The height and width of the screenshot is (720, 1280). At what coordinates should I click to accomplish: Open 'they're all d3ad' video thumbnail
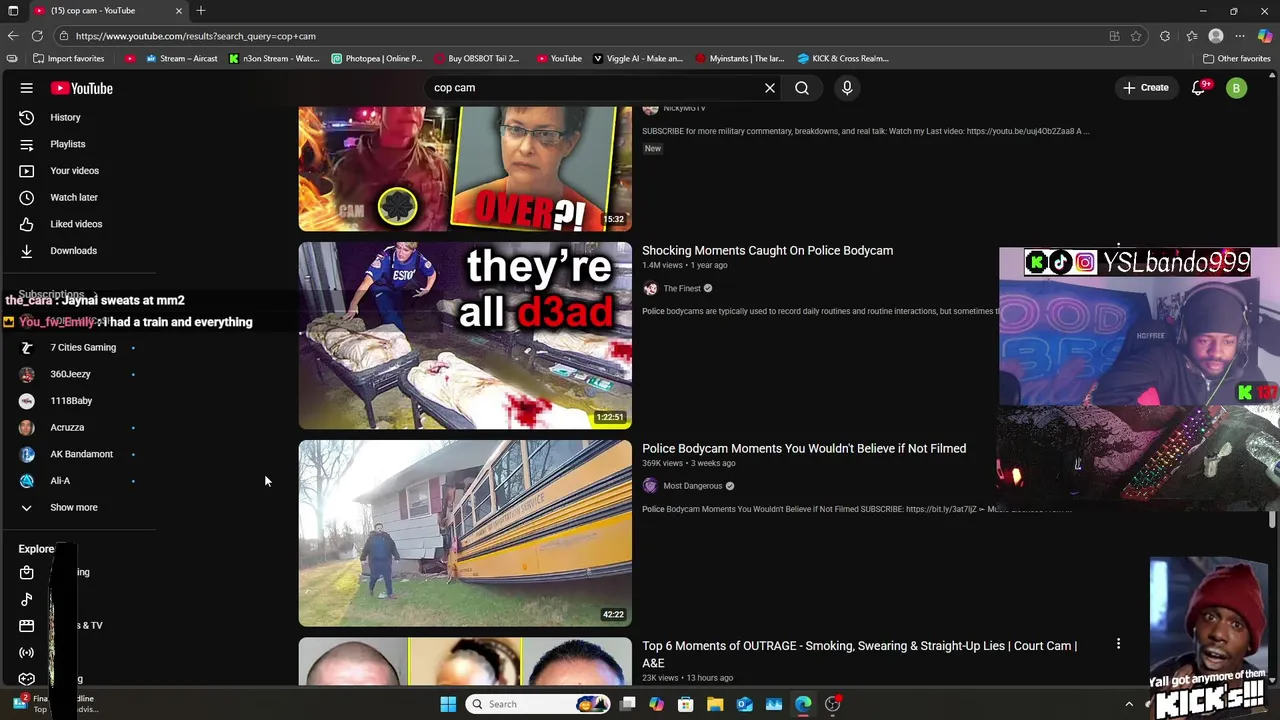(x=465, y=335)
